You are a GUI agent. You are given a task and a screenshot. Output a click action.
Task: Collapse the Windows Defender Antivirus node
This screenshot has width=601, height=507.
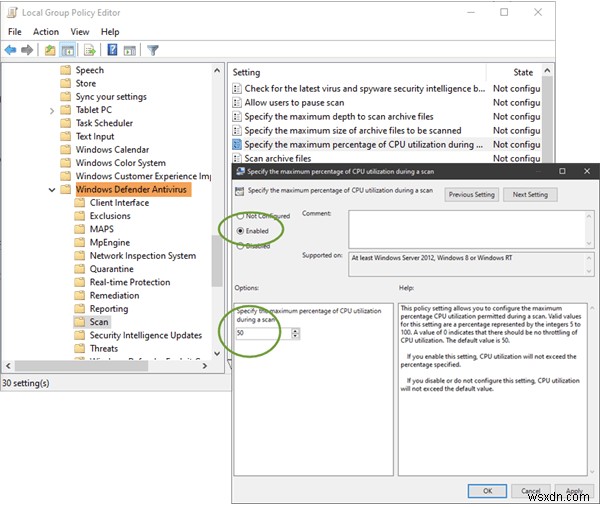click(x=52, y=189)
